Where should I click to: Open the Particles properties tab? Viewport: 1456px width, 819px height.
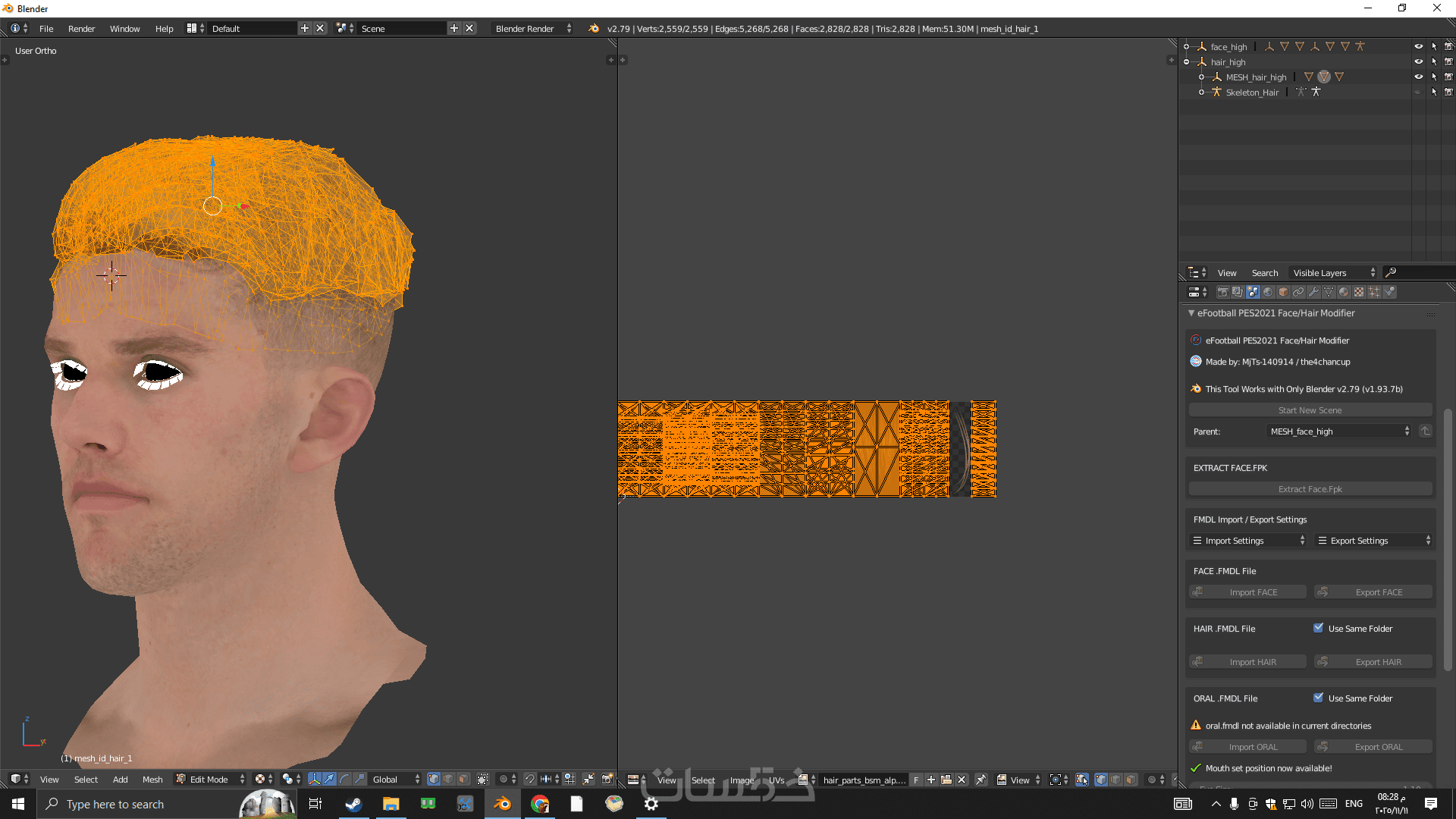click(x=1374, y=292)
